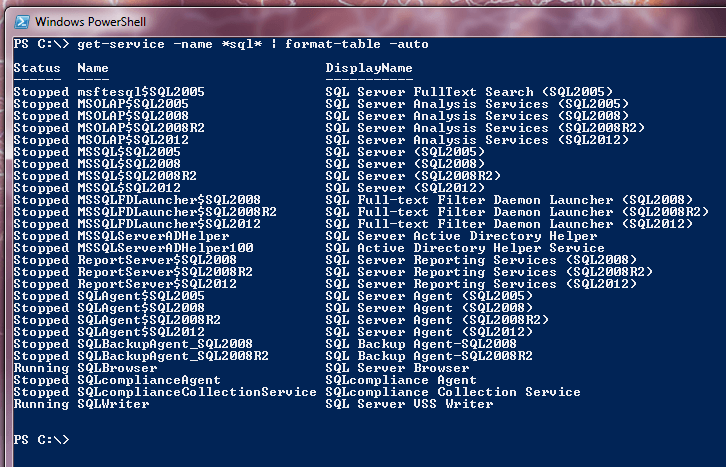Click the Stopped status beside msftesql$SQL2005
This screenshot has width=726, height=467.
click(41, 92)
